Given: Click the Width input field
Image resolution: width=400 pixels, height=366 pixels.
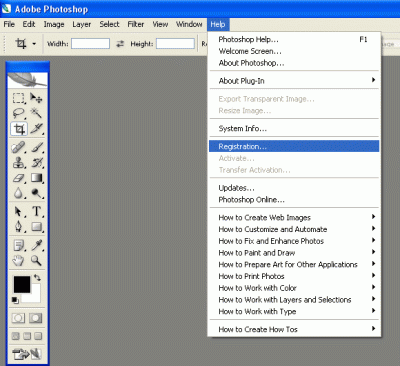Looking at the screenshot, I should coord(90,44).
